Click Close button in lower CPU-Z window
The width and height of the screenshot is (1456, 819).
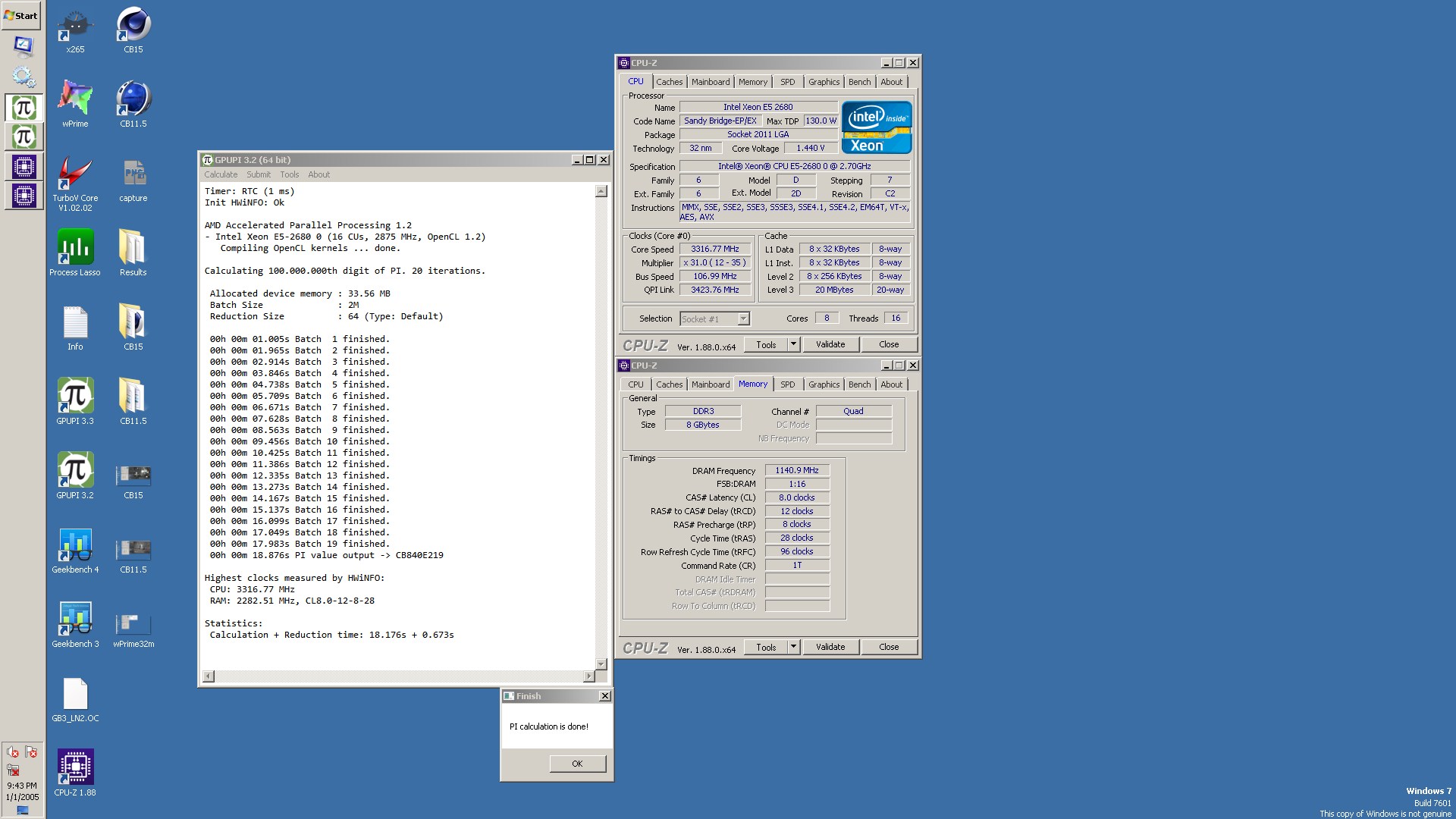click(889, 647)
